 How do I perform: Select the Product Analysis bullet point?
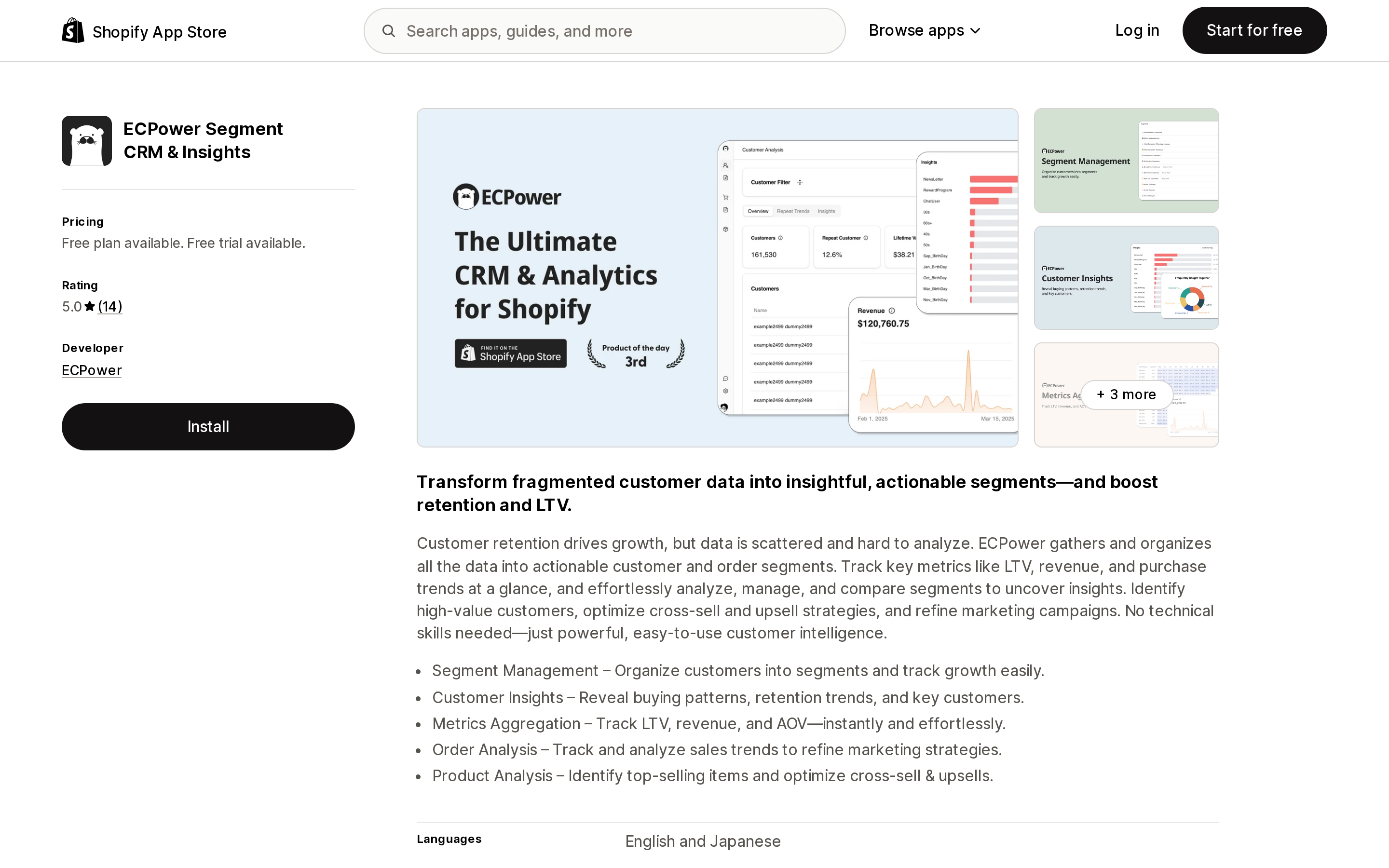coord(712,775)
